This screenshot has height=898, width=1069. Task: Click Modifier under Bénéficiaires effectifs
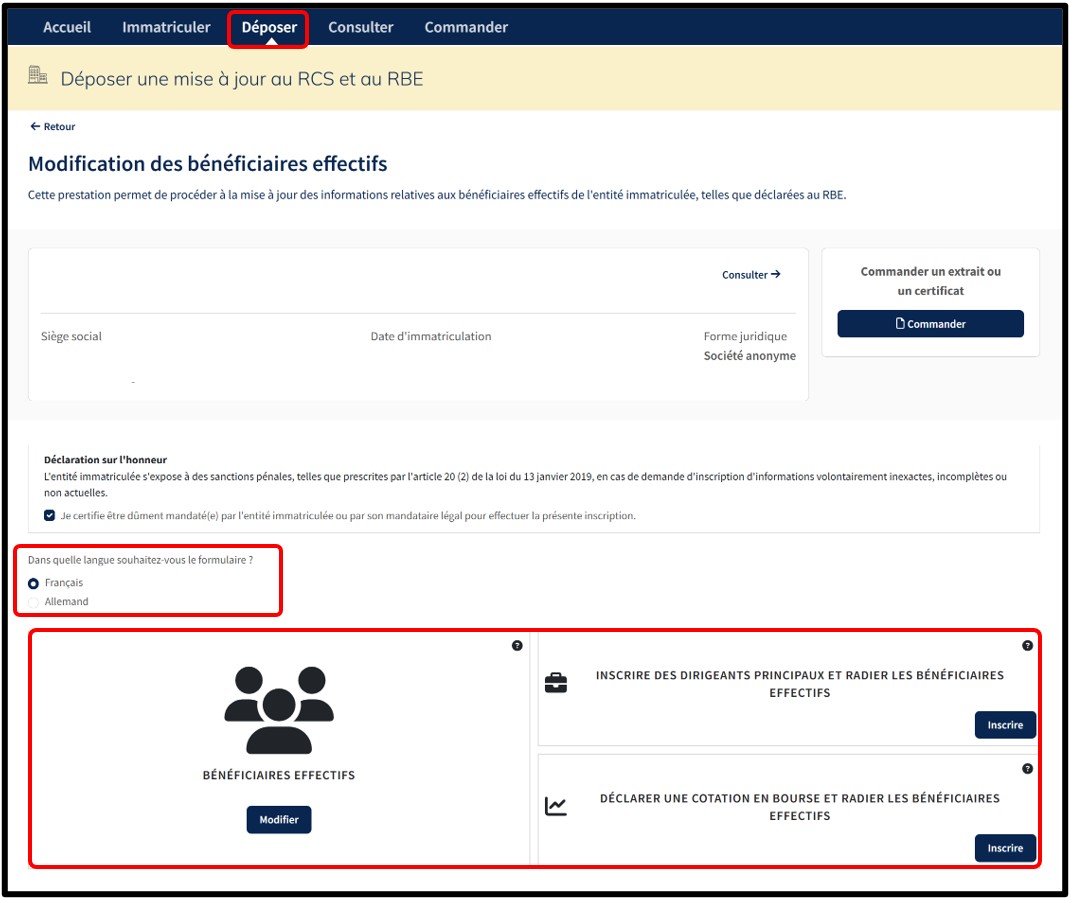[x=279, y=820]
